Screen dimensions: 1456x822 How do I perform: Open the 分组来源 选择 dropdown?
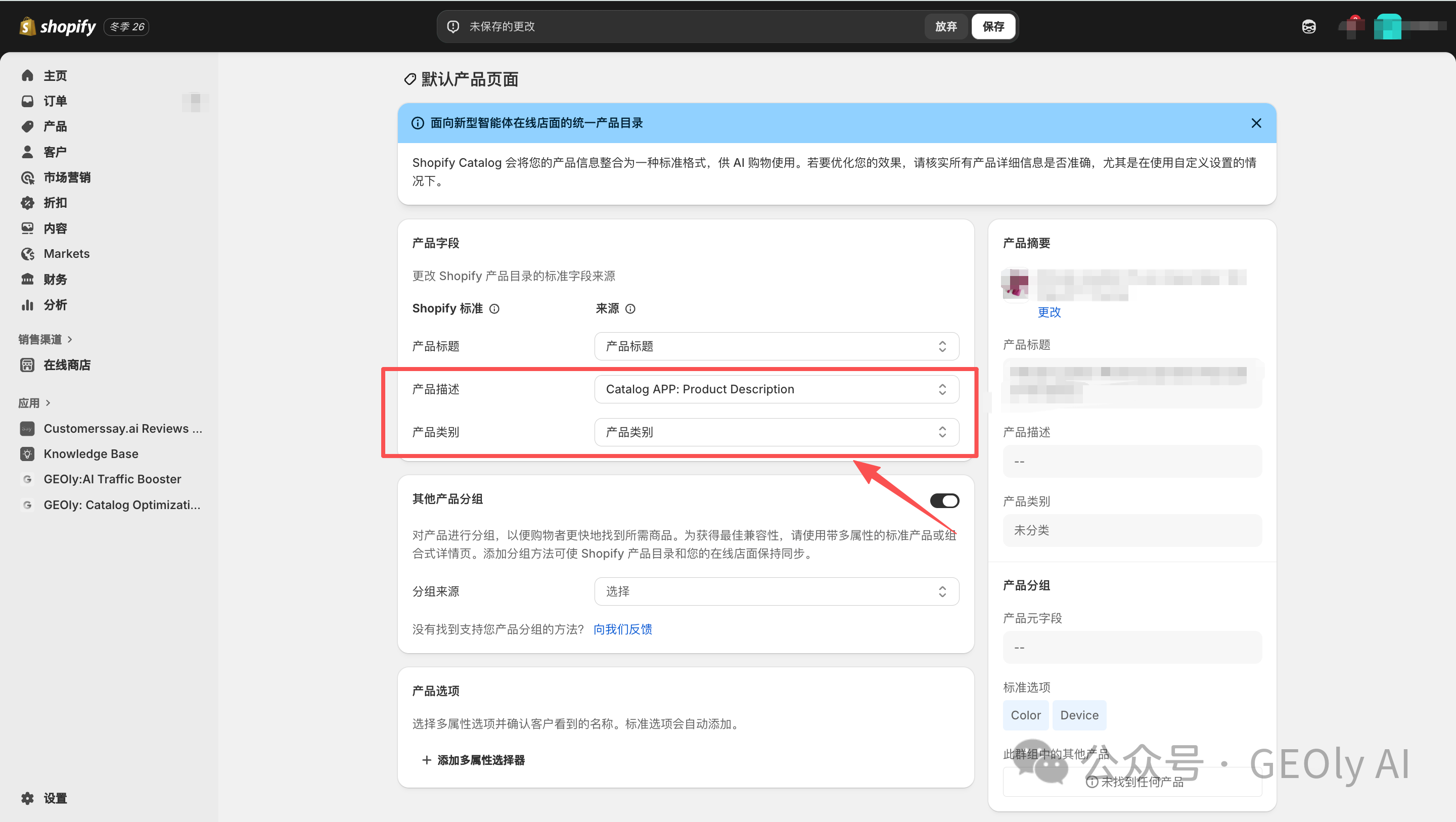tap(777, 591)
